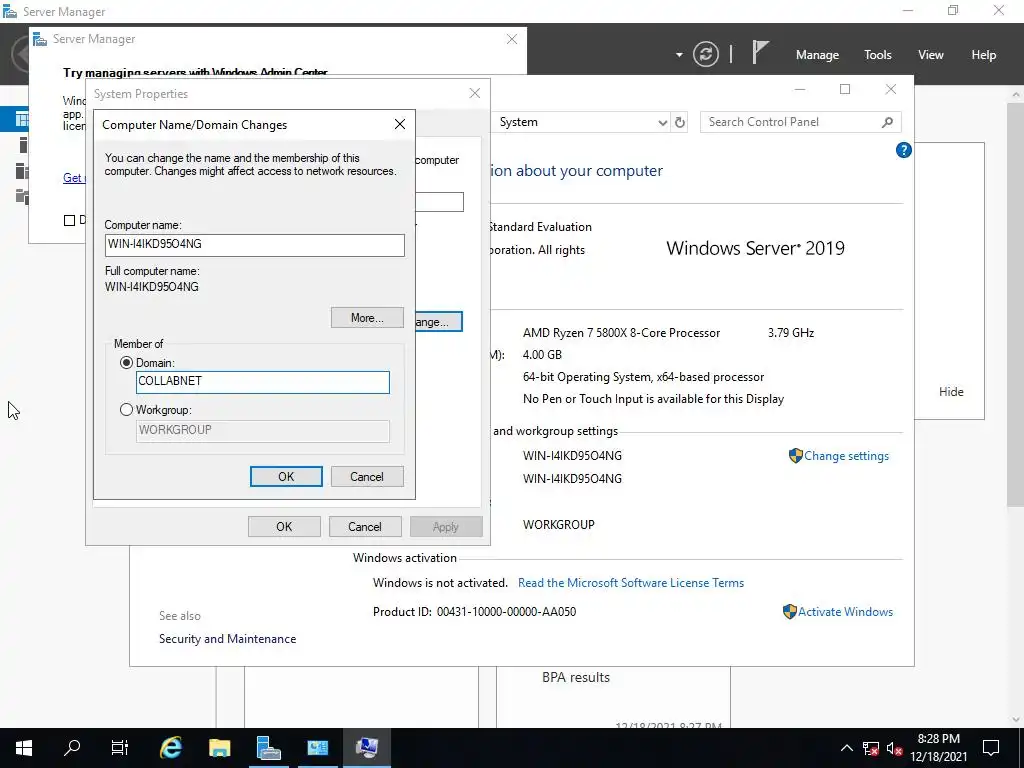Click Cancel in System Properties dialog

tap(364, 526)
